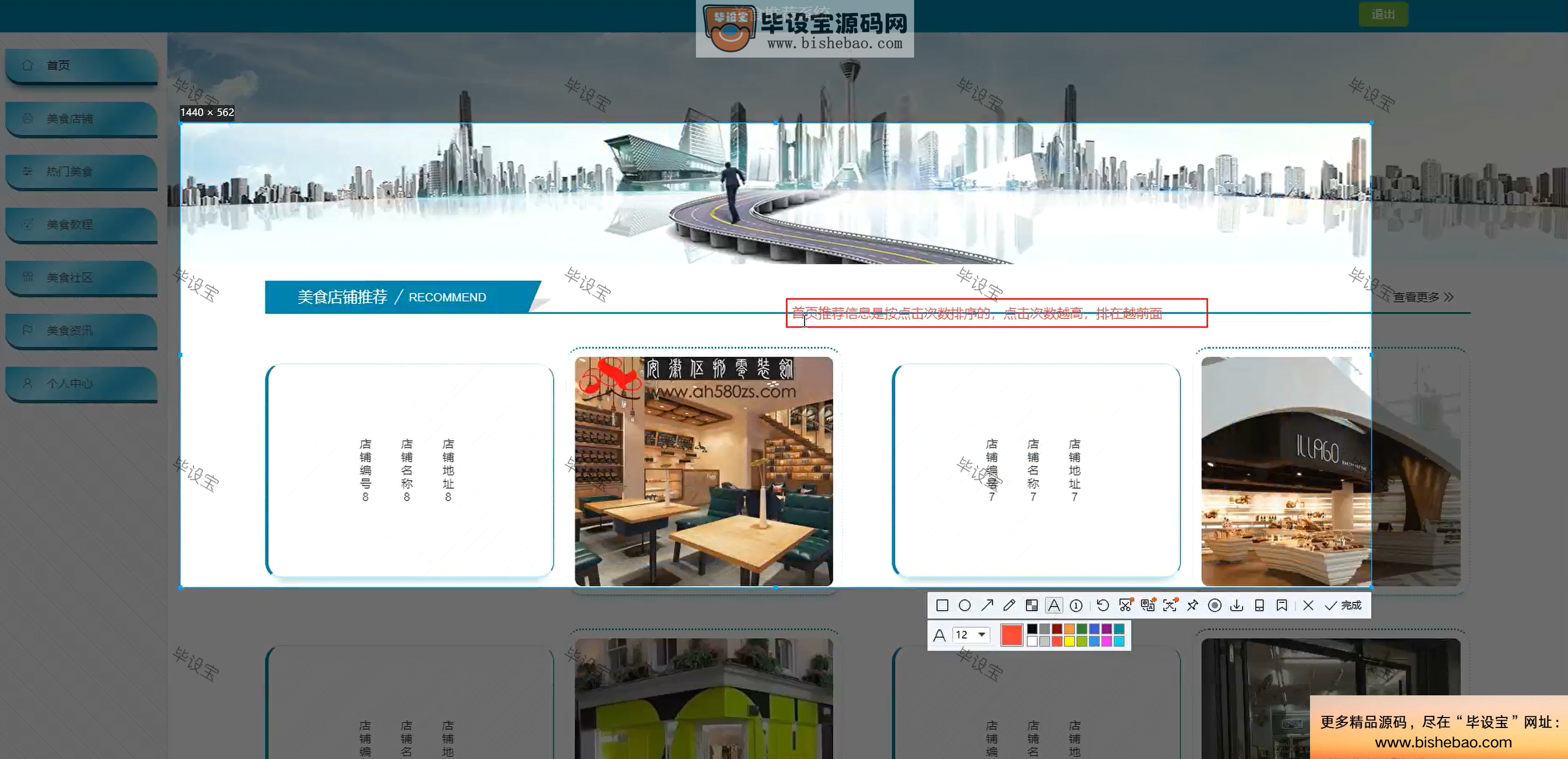Select the mosaic blur tool
Viewport: 1568px width, 759px height.
[x=1031, y=605]
